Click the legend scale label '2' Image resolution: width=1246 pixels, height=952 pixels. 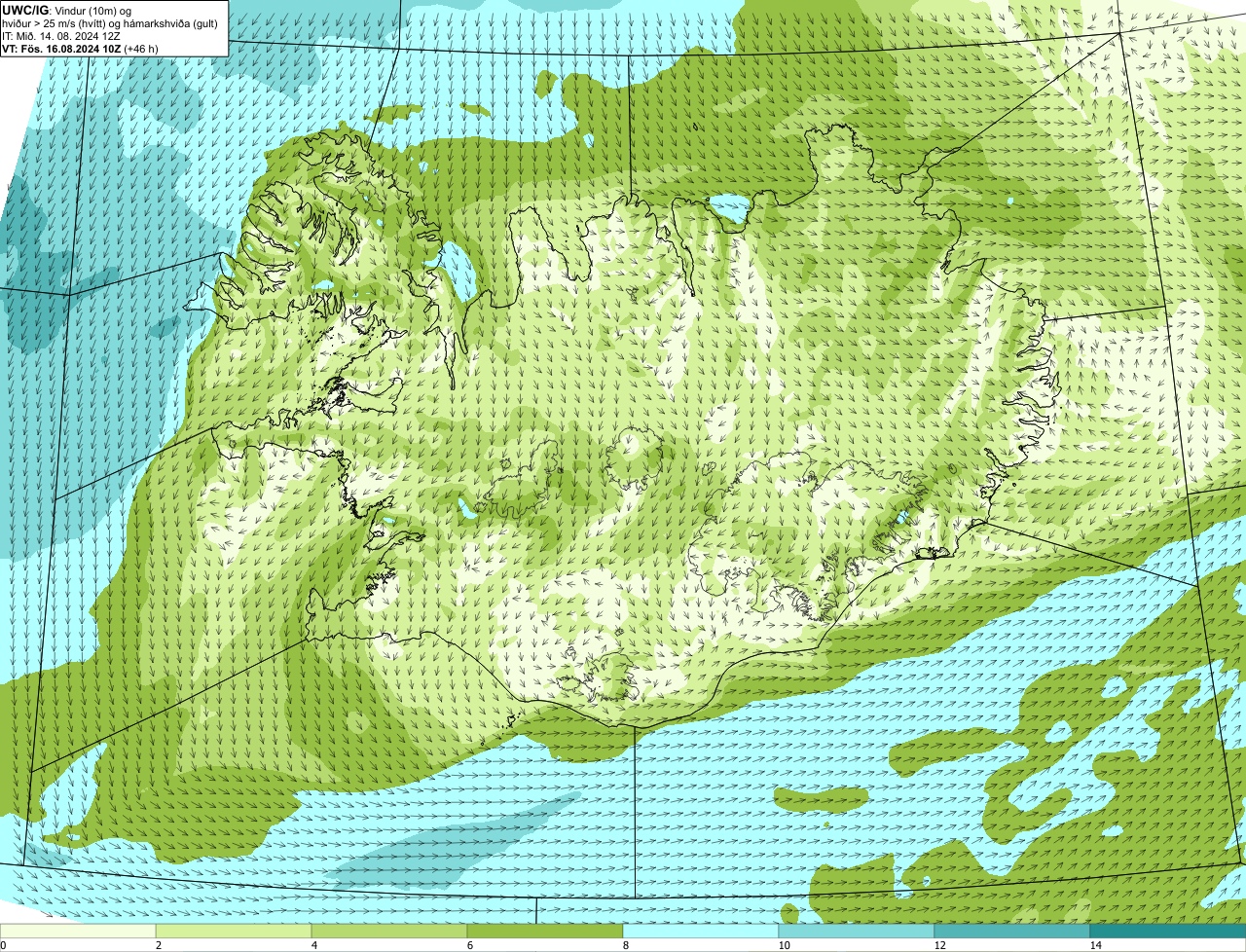(x=158, y=945)
